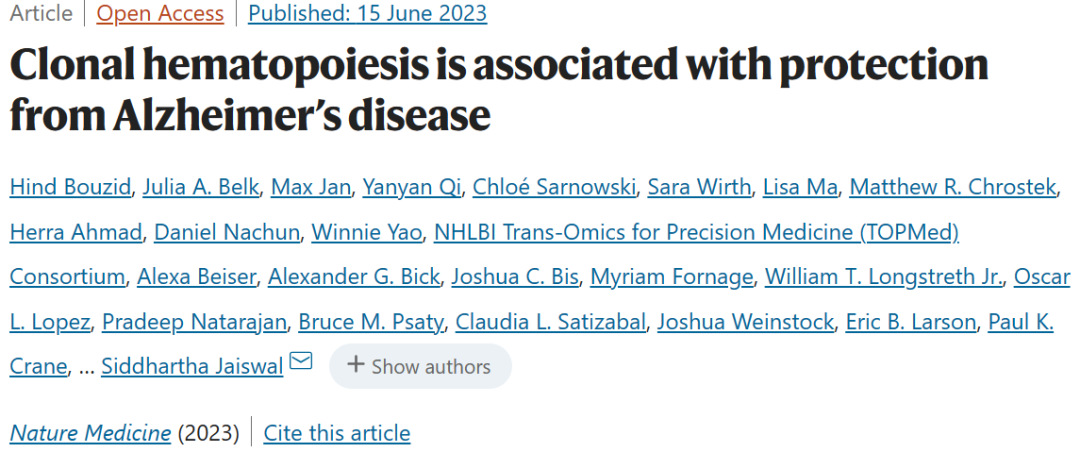View author Chloé Sarnowski's details

(553, 187)
